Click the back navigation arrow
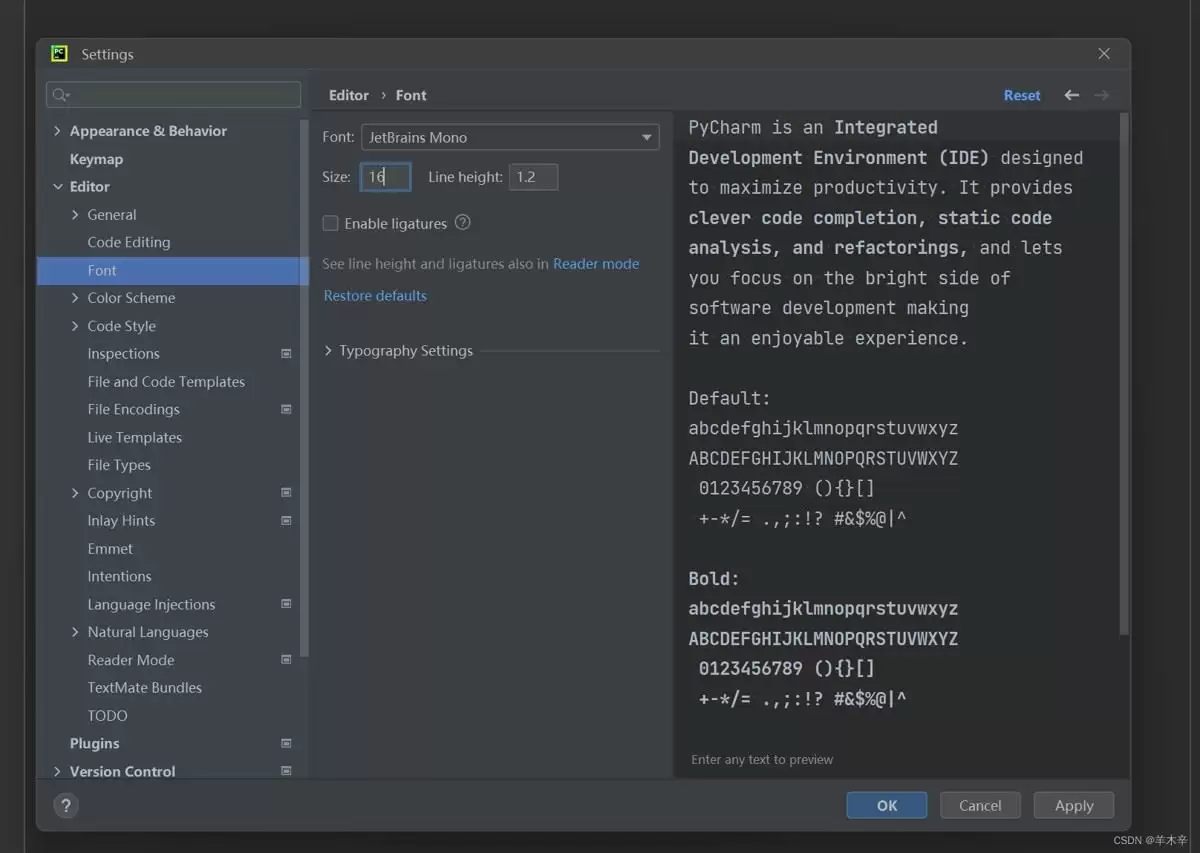 click(1071, 95)
